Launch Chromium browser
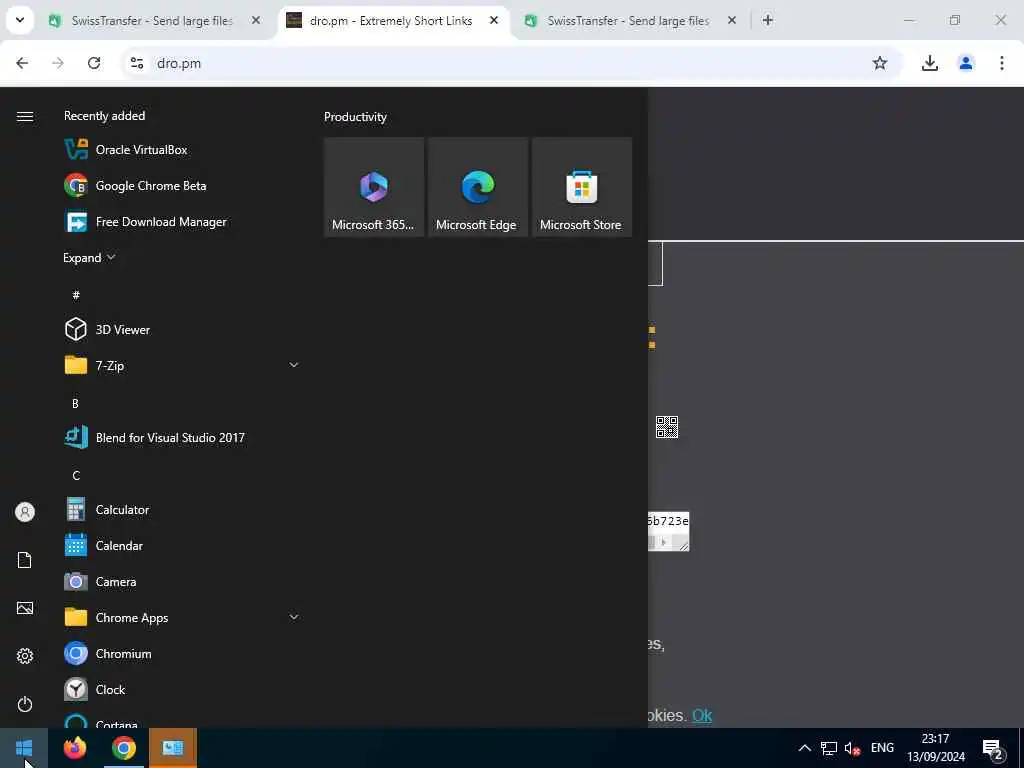 (182, 654)
